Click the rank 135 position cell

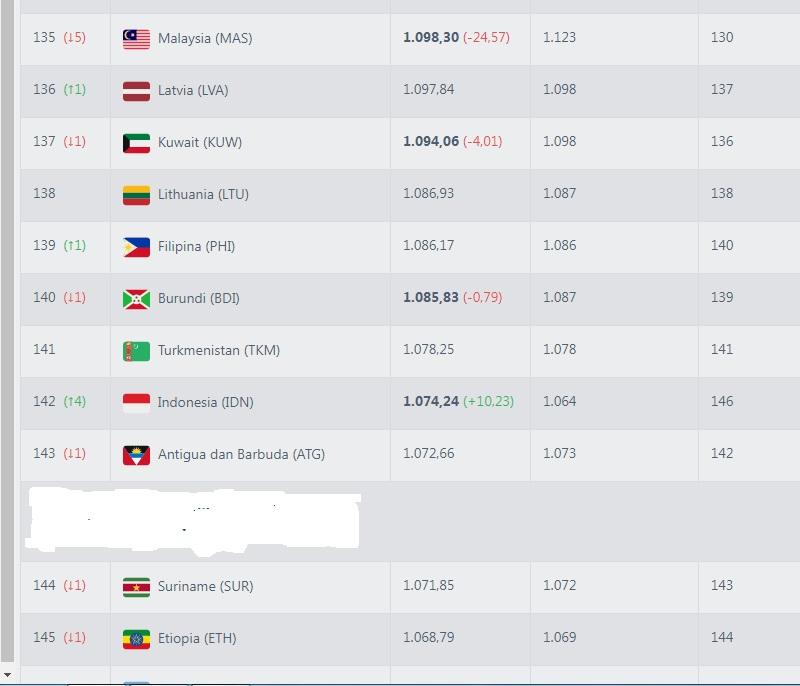pos(60,38)
